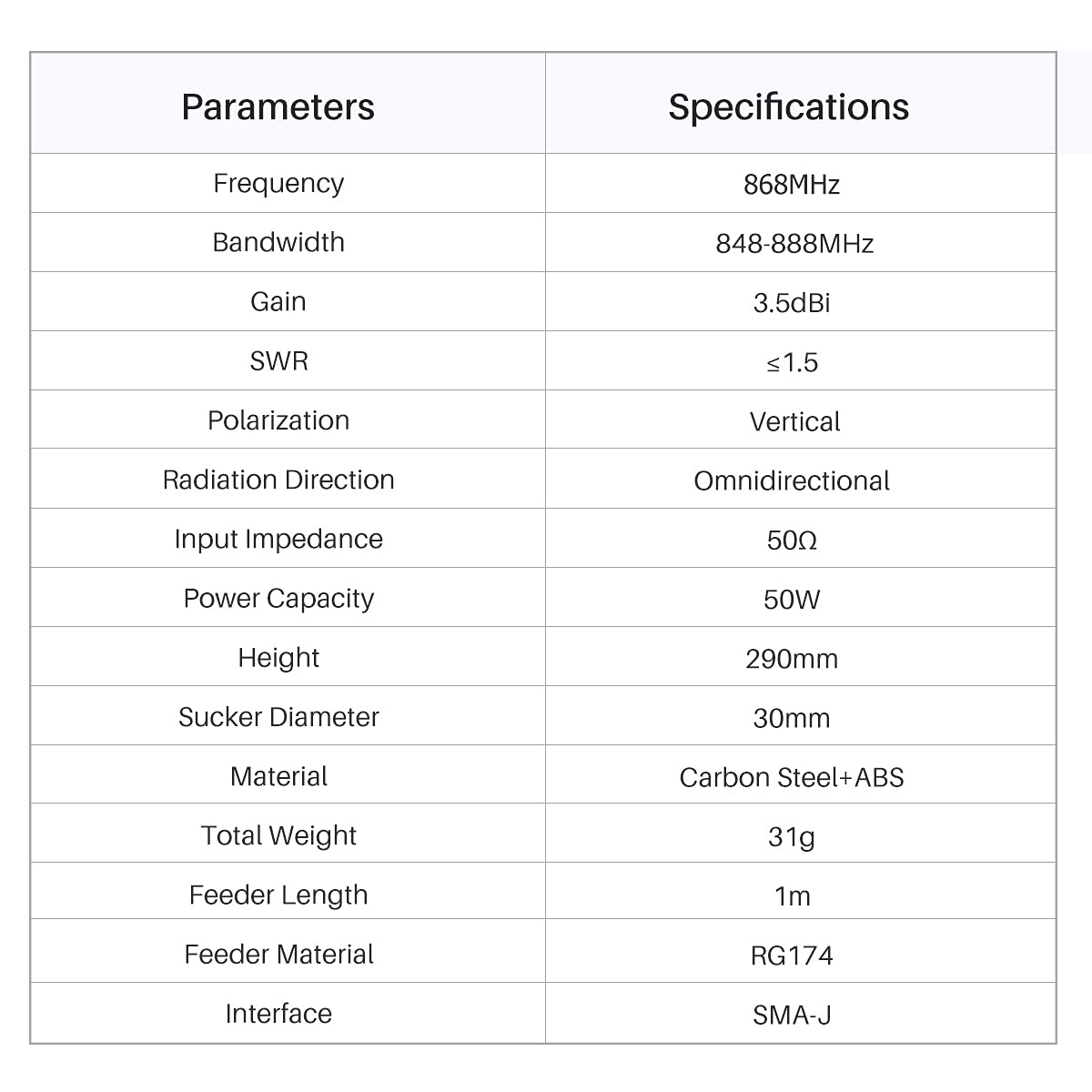The width and height of the screenshot is (1092, 1092).
Task: Select the Omnidirectional radiation value
Action: (792, 481)
